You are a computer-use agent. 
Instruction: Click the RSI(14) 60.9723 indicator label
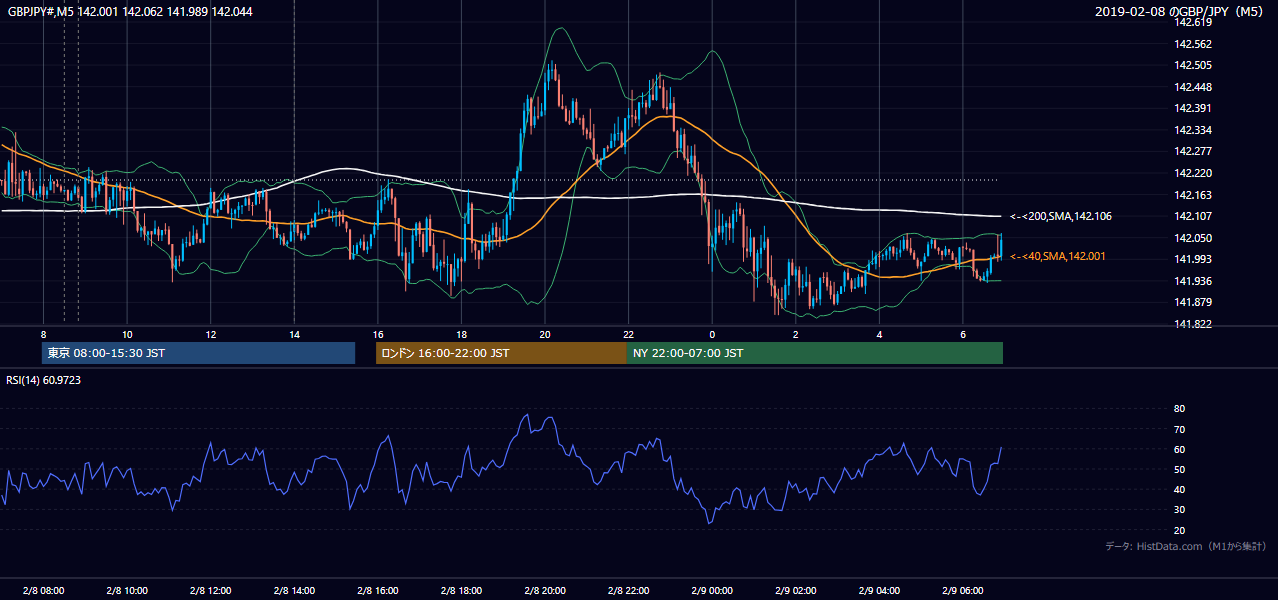[x=43, y=380]
